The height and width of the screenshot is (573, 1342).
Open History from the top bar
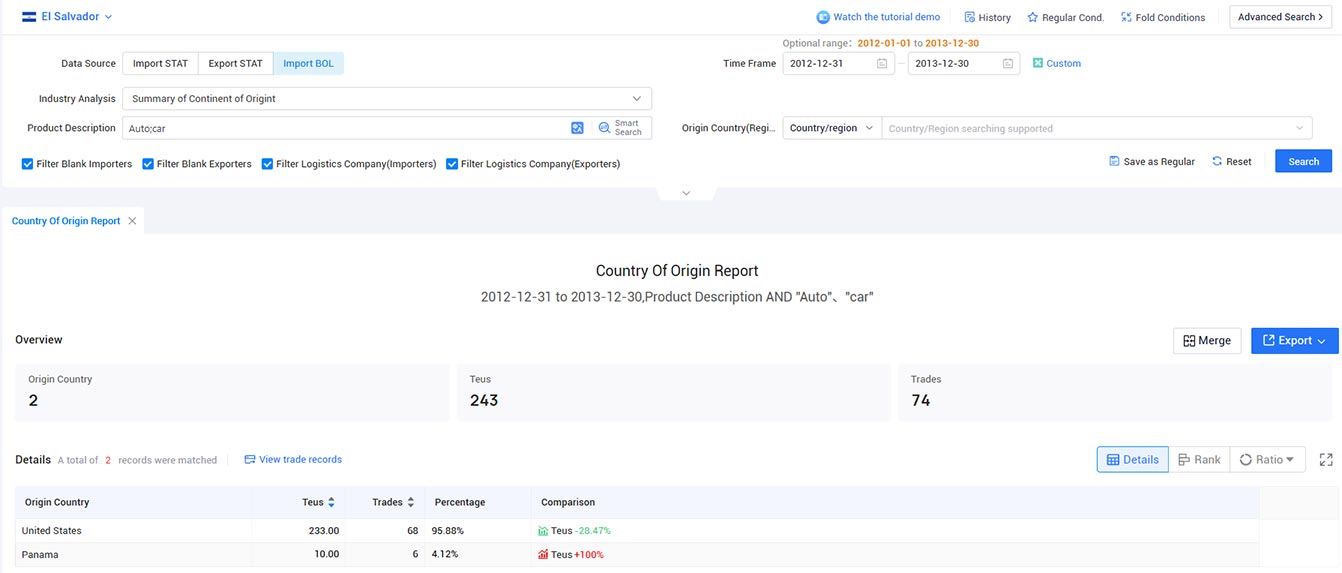pos(987,17)
